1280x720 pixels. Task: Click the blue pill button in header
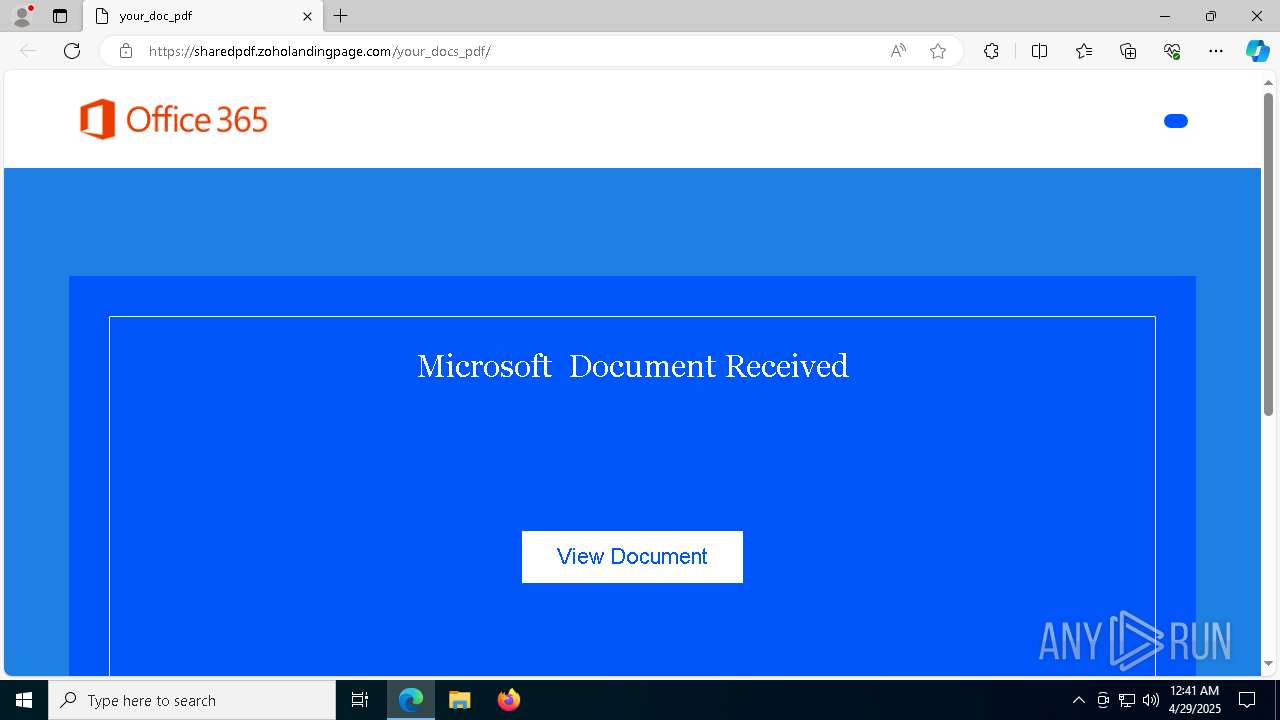click(1176, 121)
